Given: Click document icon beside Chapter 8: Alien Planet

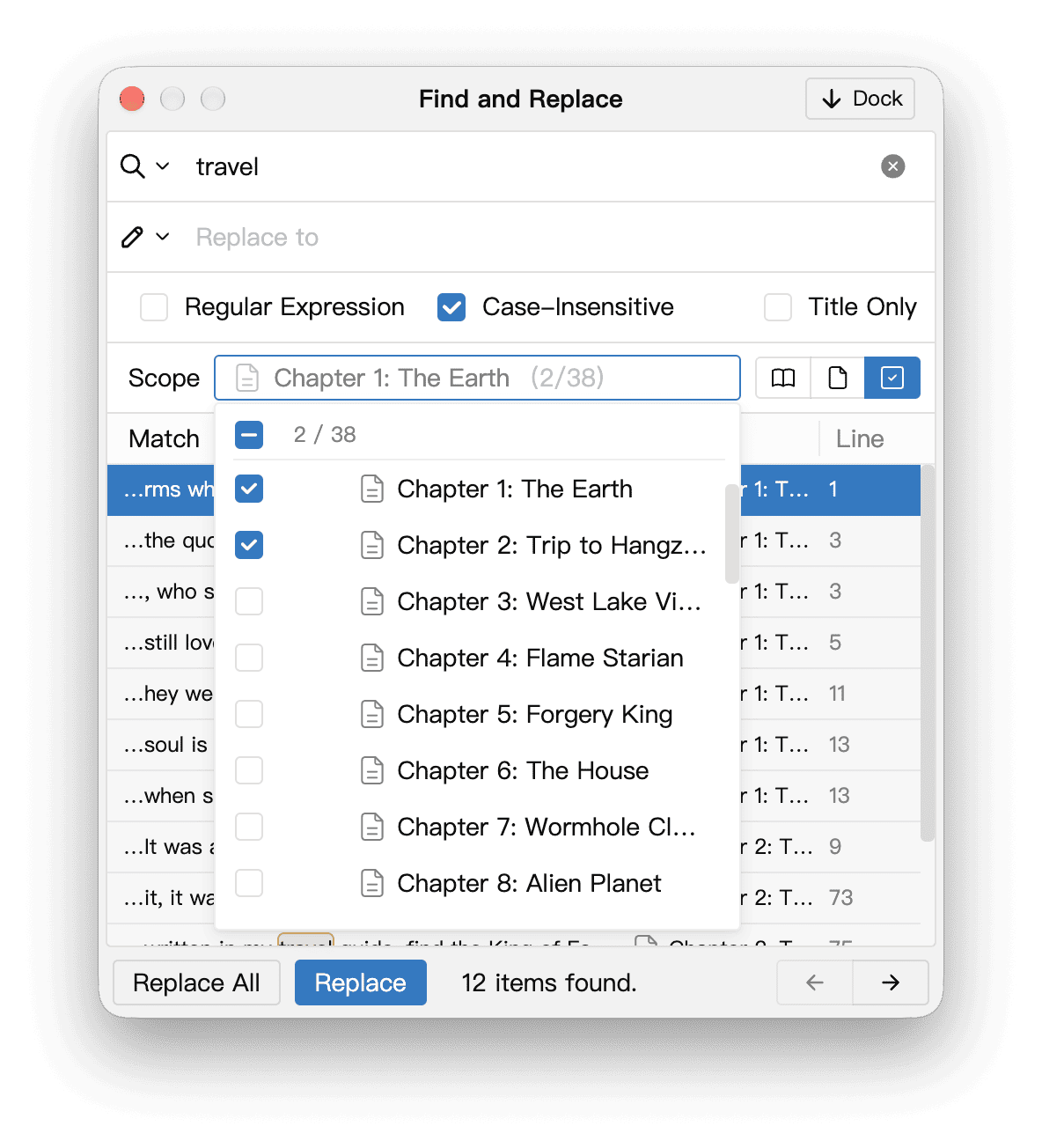Looking at the screenshot, I should coord(372,883).
